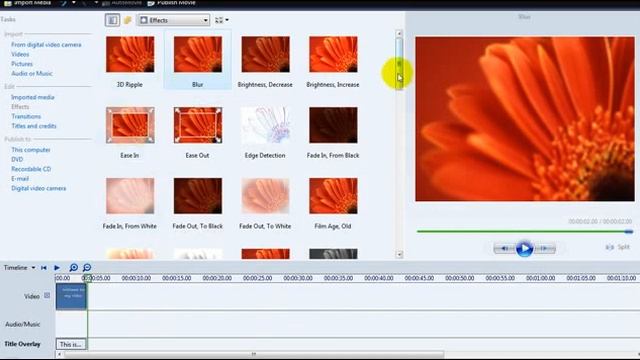Click the Audio or Music import link

31,73
